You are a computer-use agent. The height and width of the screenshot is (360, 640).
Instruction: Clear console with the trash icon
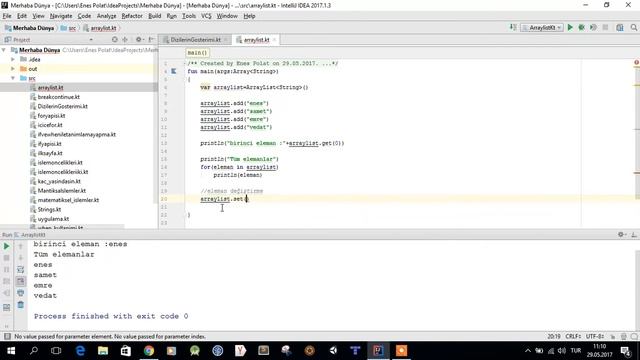(20, 305)
